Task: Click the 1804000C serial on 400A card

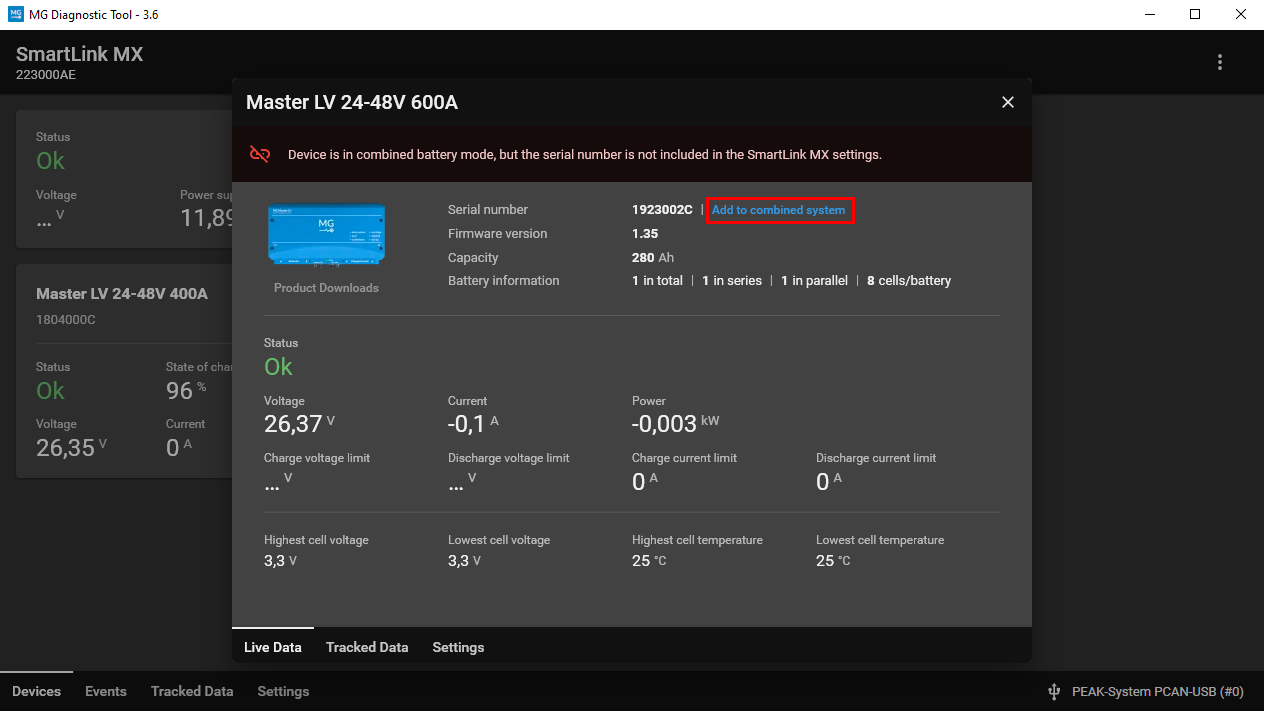Action: pos(66,320)
